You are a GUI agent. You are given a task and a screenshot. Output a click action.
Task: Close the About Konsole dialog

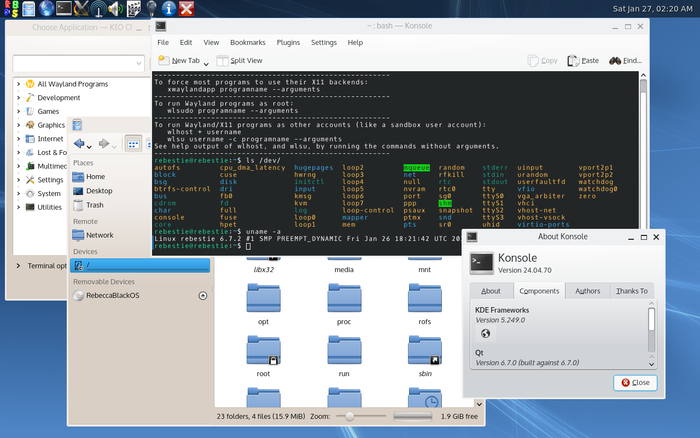click(x=635, y=382)
